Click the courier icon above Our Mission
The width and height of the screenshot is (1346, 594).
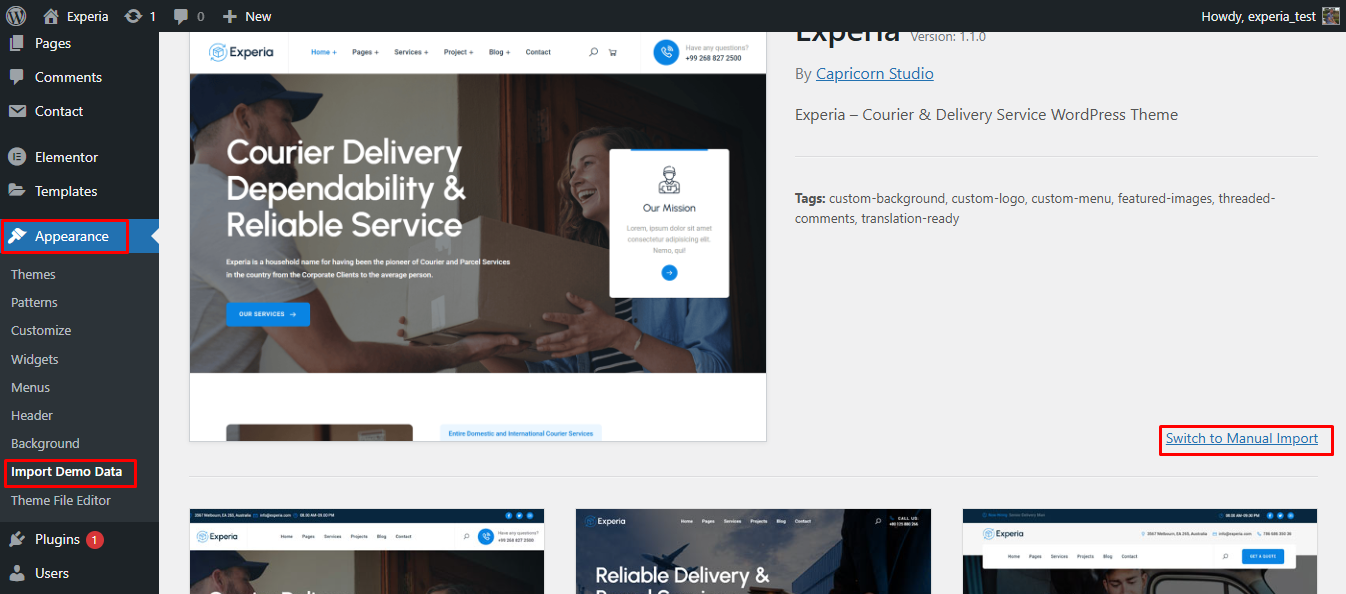(669, 181)
